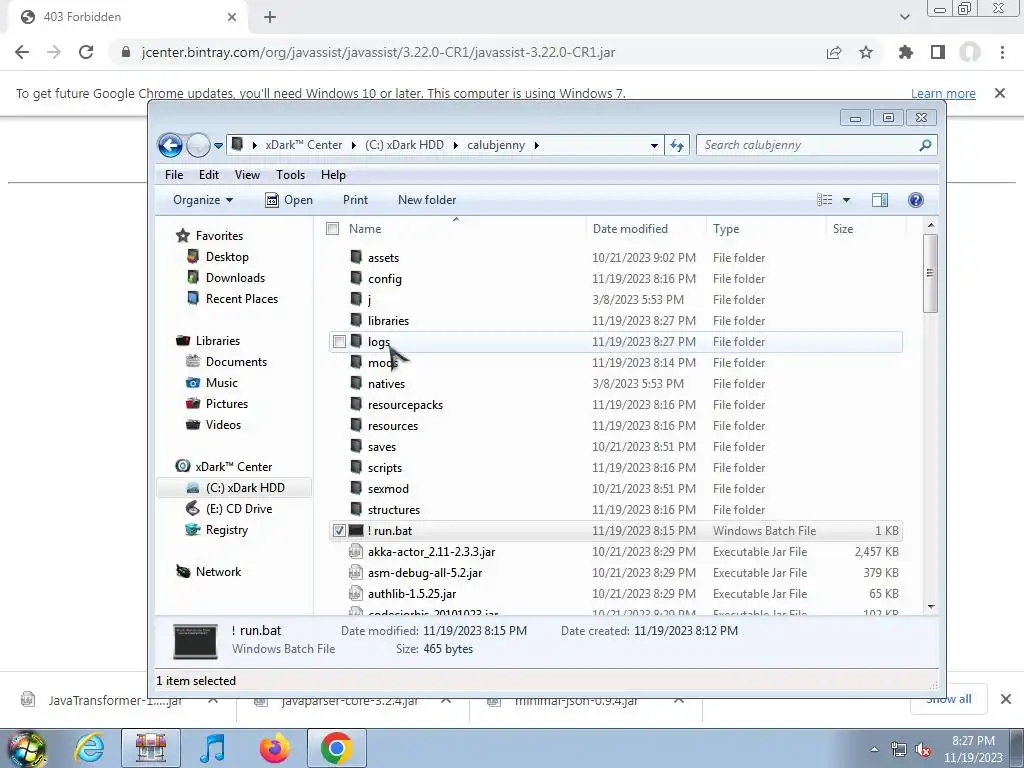The width and height of the screenshot is (1024, 768).
Task: Click the Print toolbar button
Action: tap(355, 200)
